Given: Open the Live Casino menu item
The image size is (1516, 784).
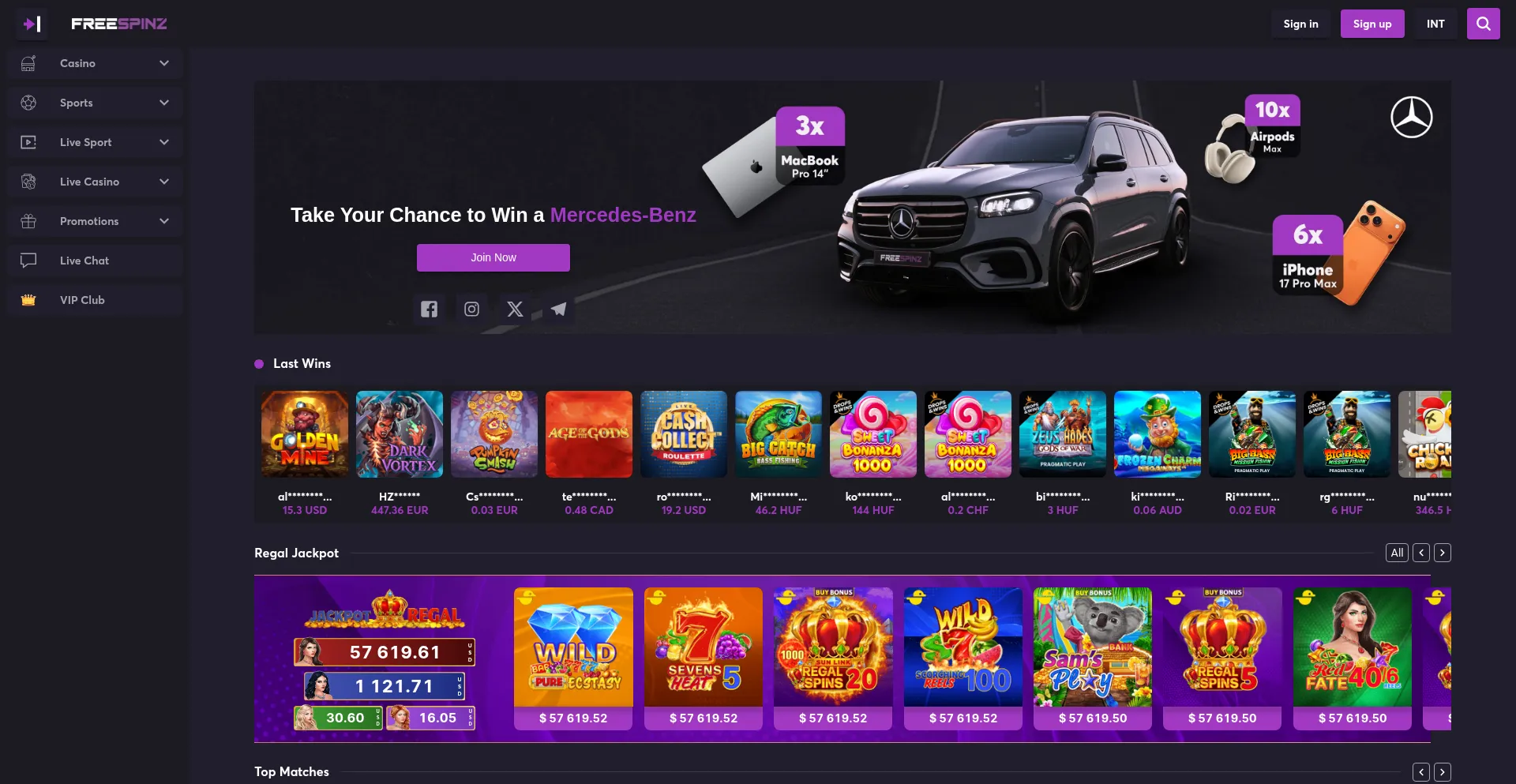Looking at the screenshot, I should pos(96,182).
